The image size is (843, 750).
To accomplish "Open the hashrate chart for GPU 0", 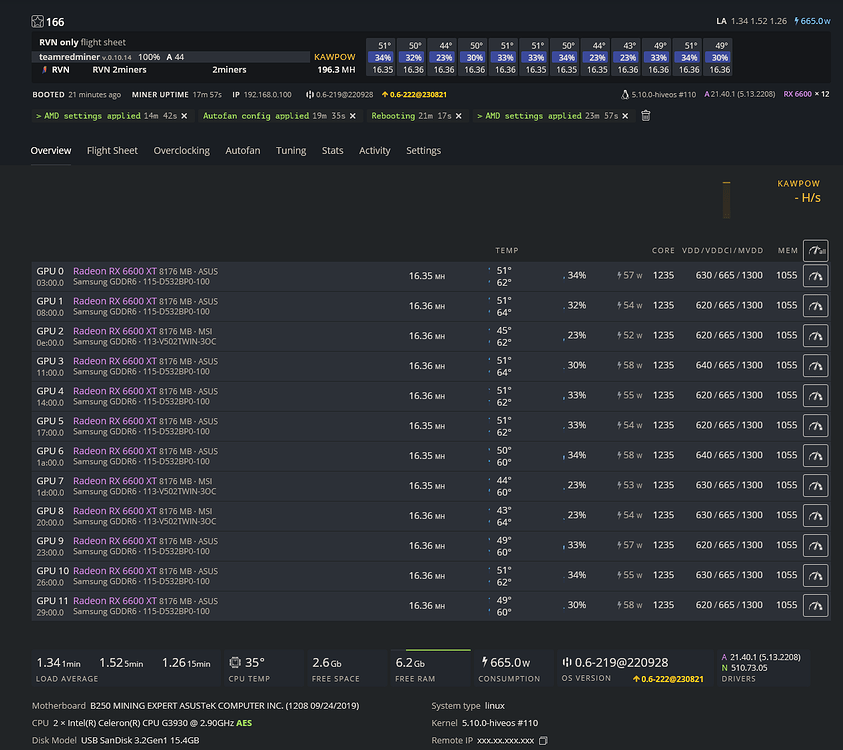I will tap(816, 275).
